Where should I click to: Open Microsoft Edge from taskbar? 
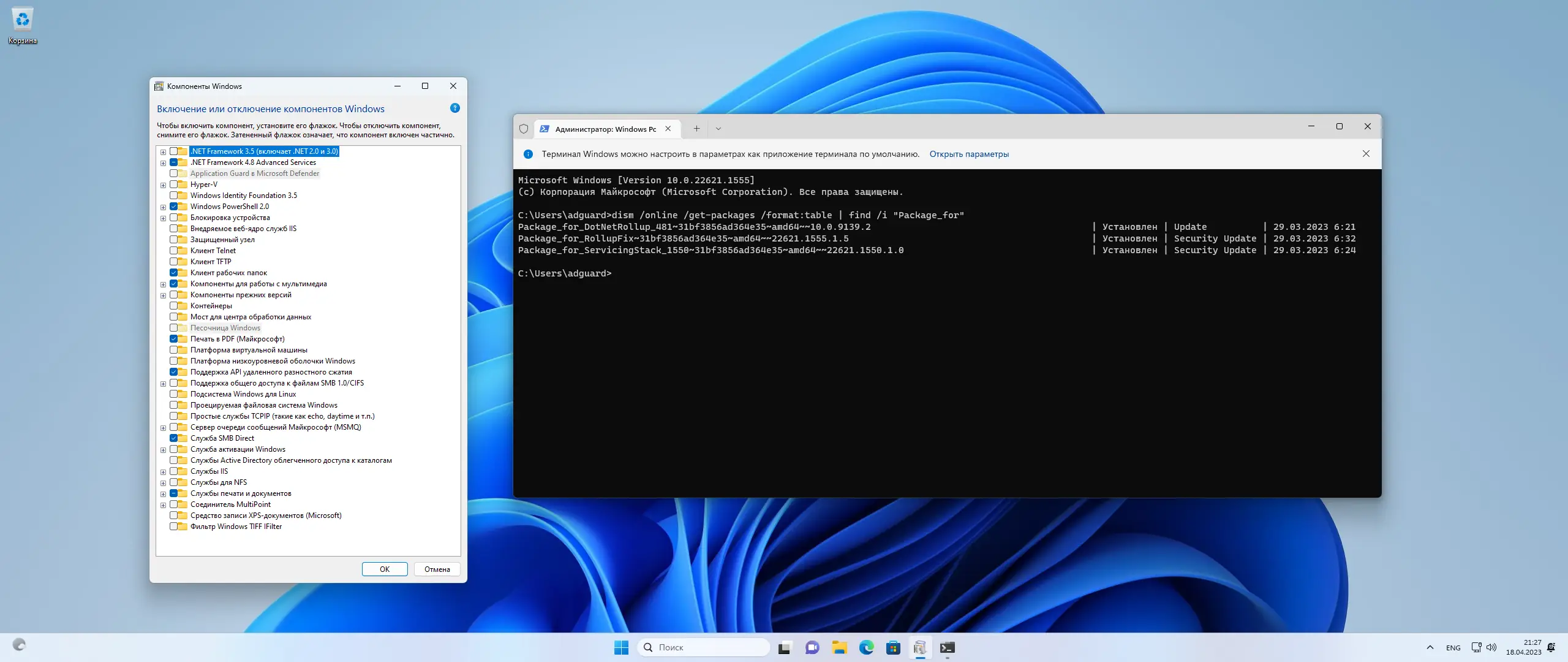866,647
